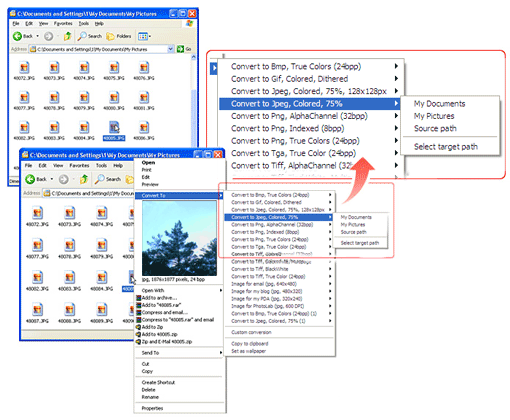Click the green Go arrow beside the address bar
Viewport: 510px width, 420px height.
pos(180,49)
